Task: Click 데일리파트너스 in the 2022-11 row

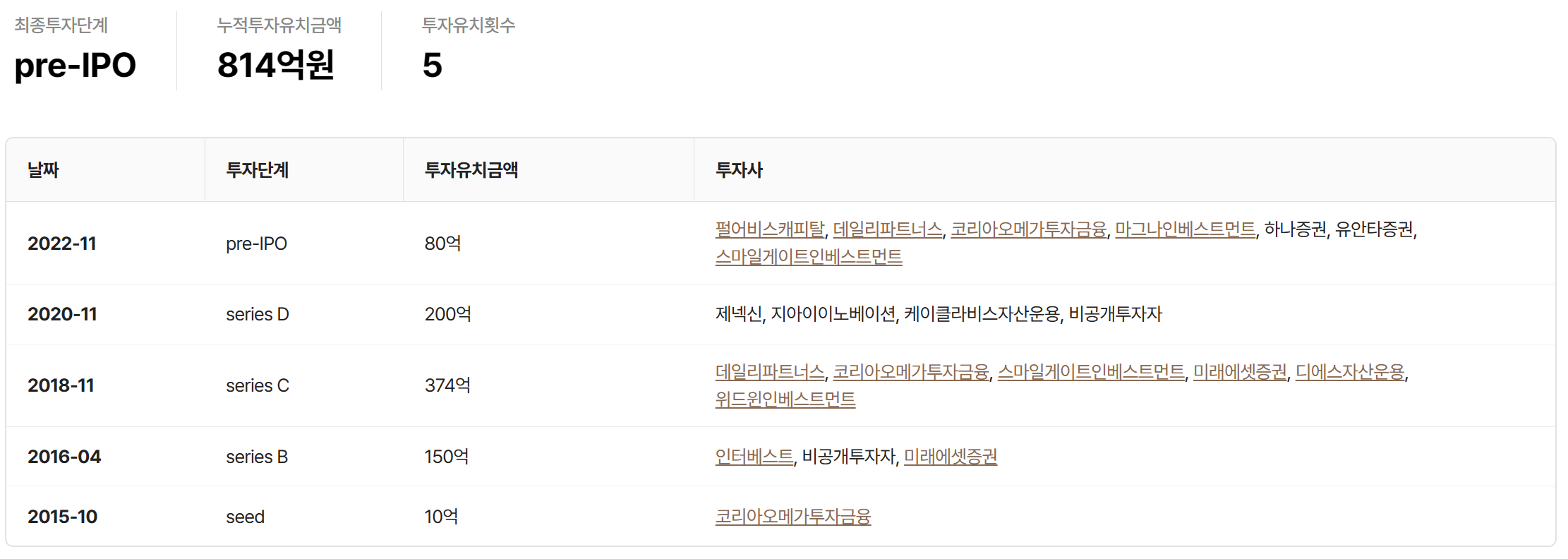Action: point(887,229)
